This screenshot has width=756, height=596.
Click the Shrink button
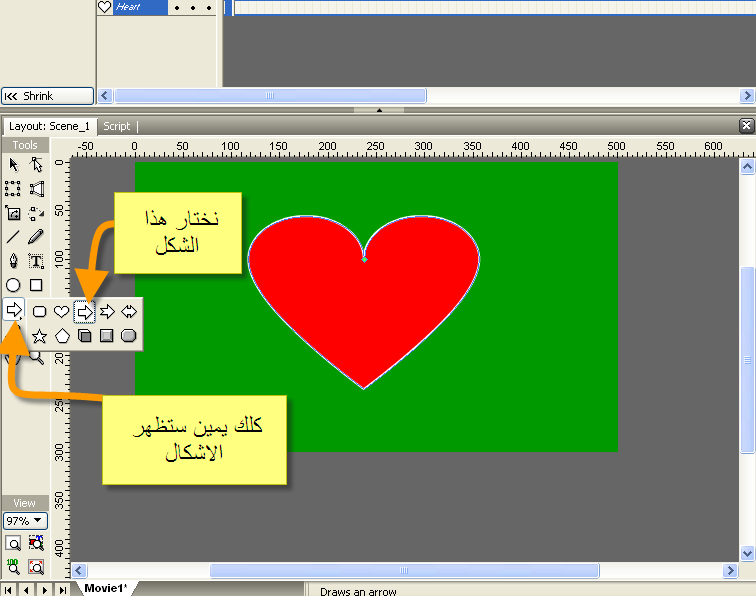click(x=47, y=96)
